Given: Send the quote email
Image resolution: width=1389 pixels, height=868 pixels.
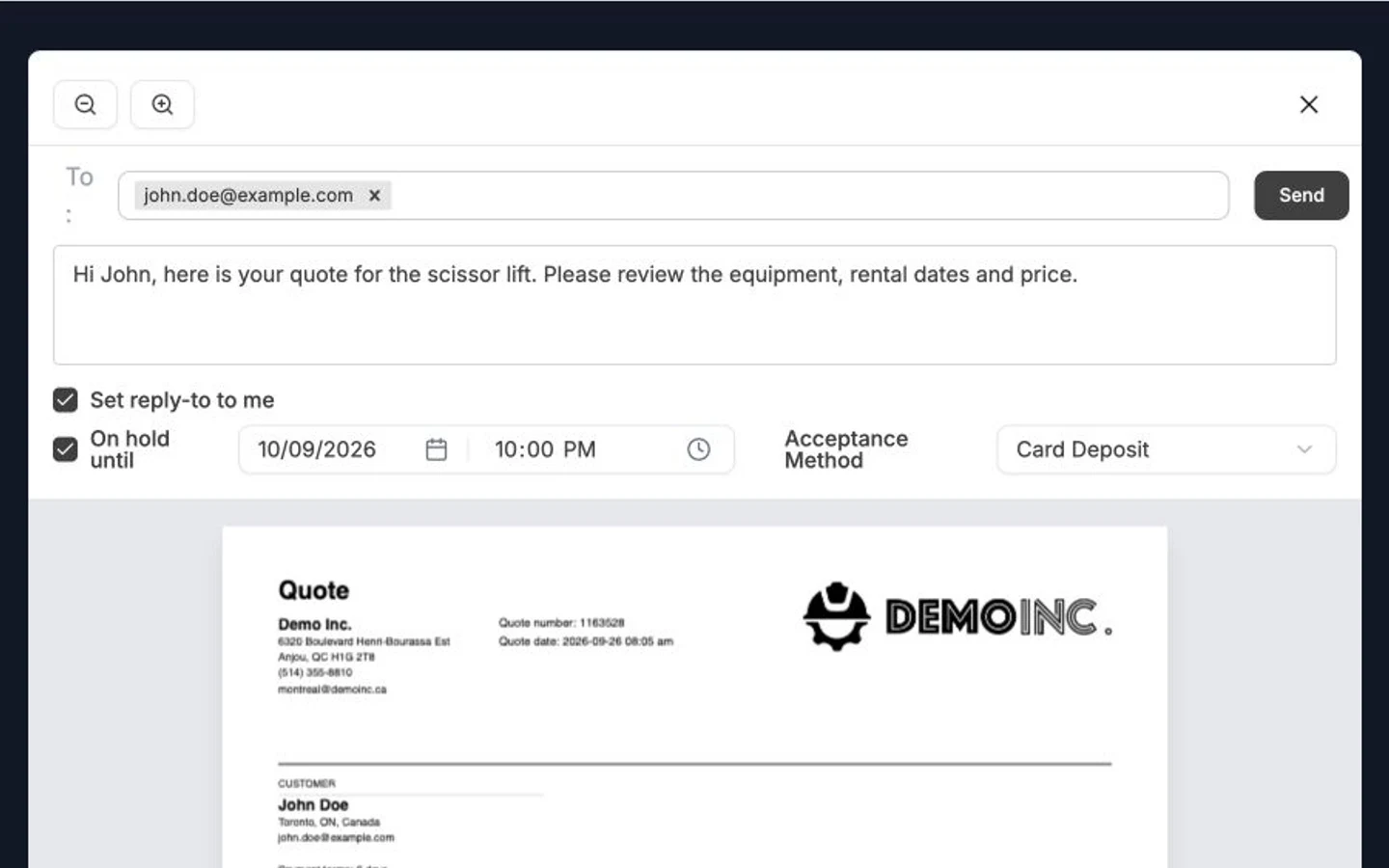Looking at the screenshot, I should (x=1301, y=195).
